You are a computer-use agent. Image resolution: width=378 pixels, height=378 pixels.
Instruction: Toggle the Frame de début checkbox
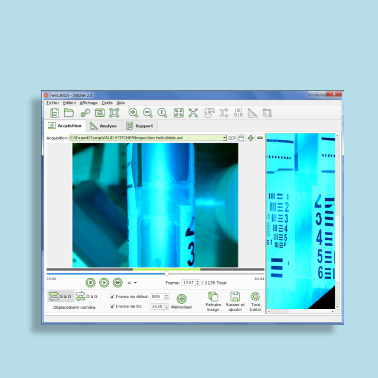tap(112, 296)
